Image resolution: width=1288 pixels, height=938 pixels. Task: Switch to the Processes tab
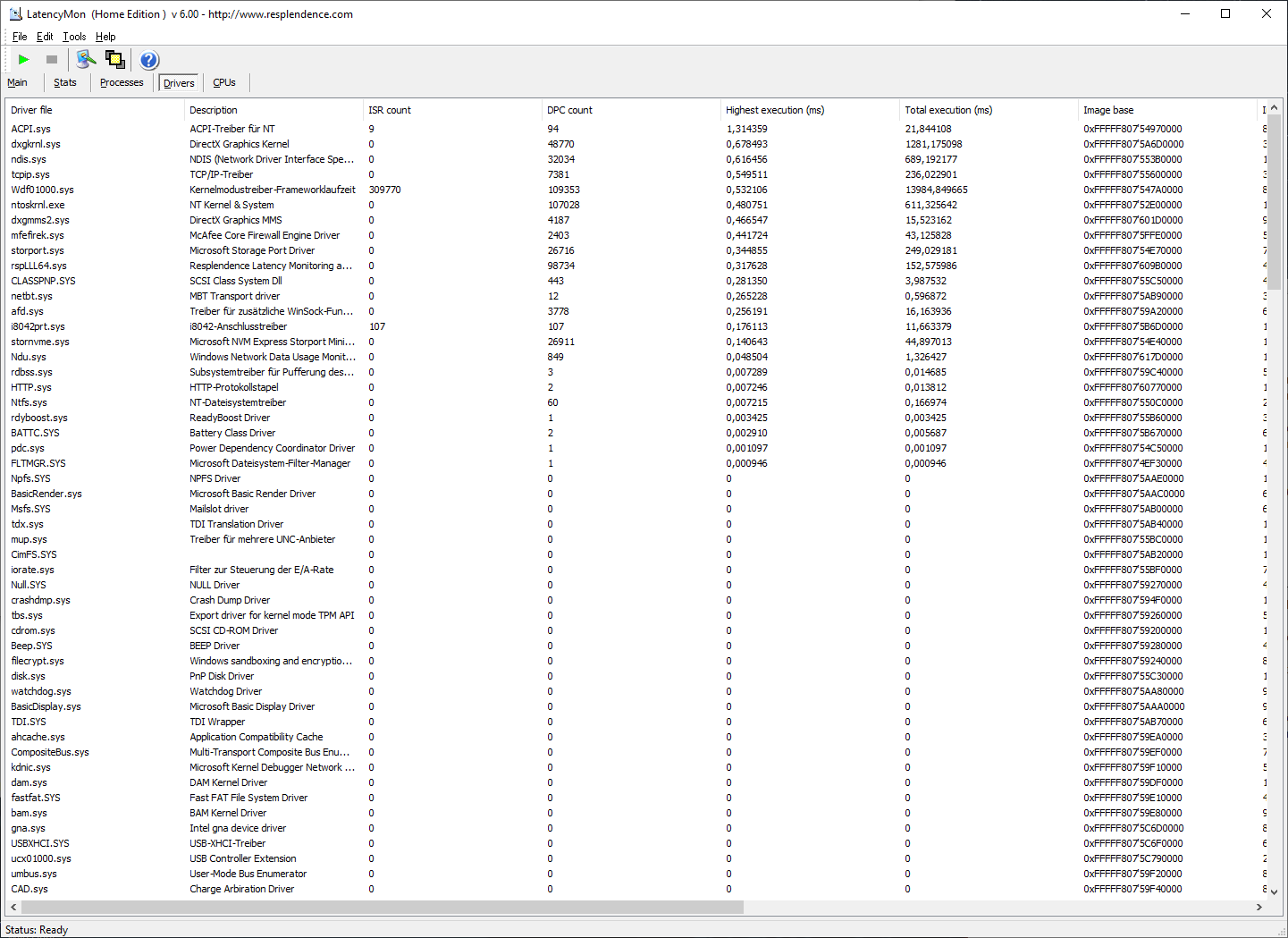(x=122, y=82)
